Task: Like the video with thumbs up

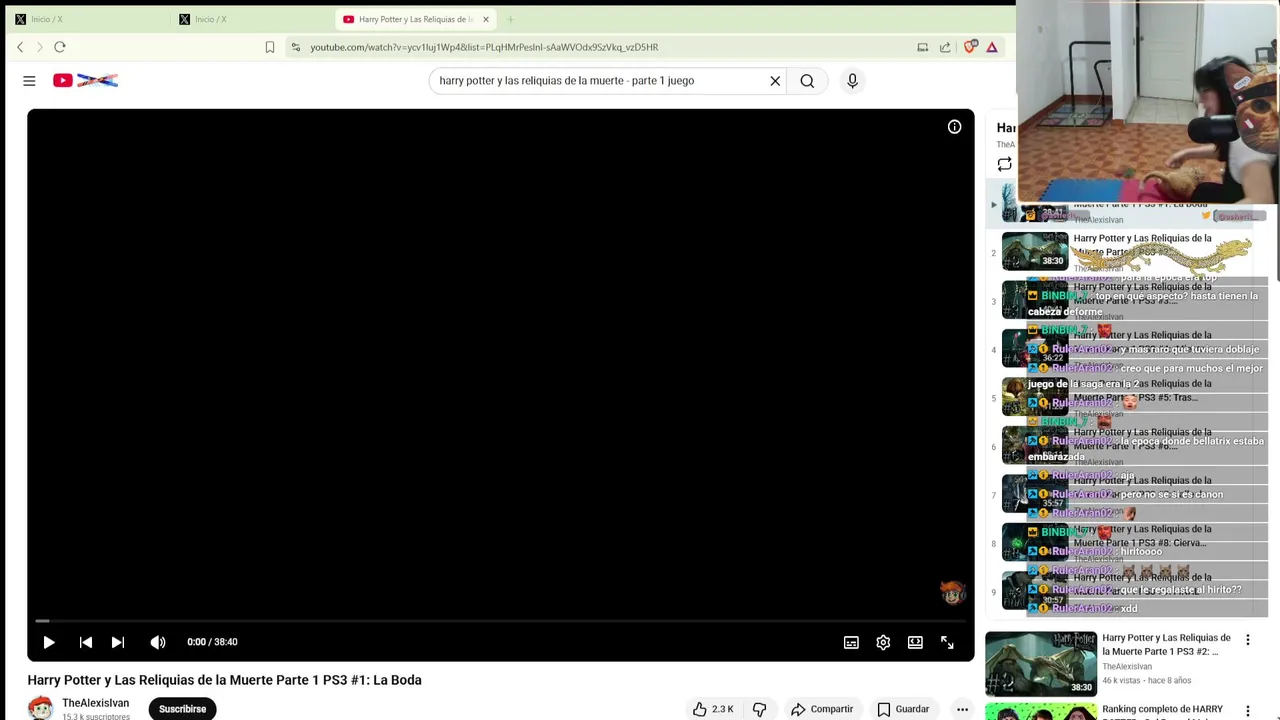Action: click(x=713, y=709)
